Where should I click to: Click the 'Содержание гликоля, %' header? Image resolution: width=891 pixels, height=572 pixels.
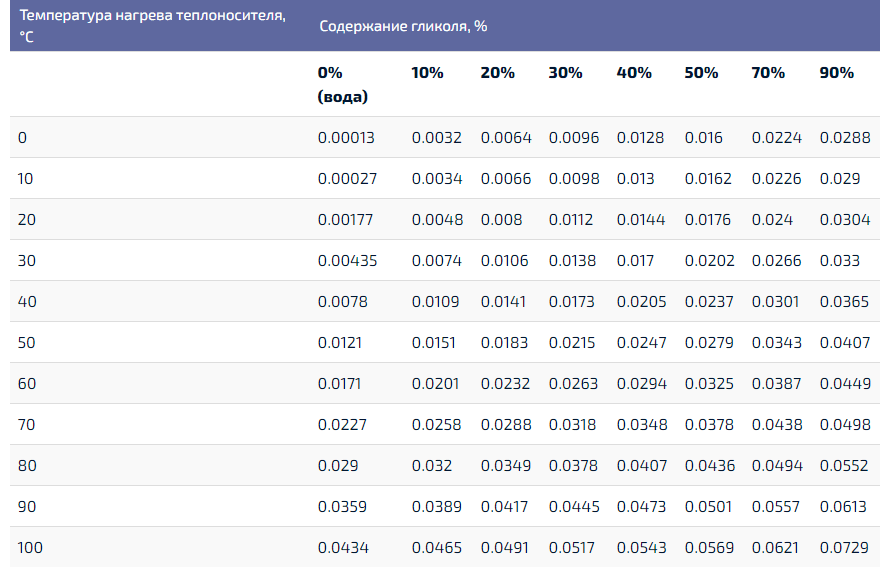click(403, 26)
